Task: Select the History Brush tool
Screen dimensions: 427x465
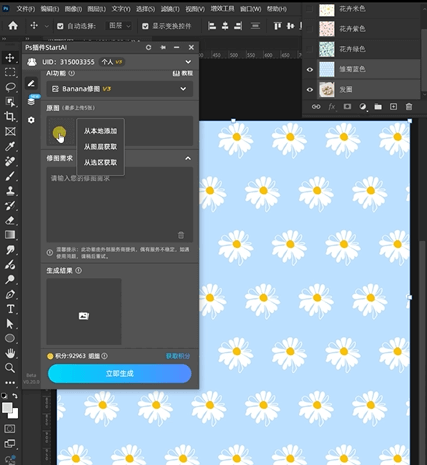Action: pos(10,205)
